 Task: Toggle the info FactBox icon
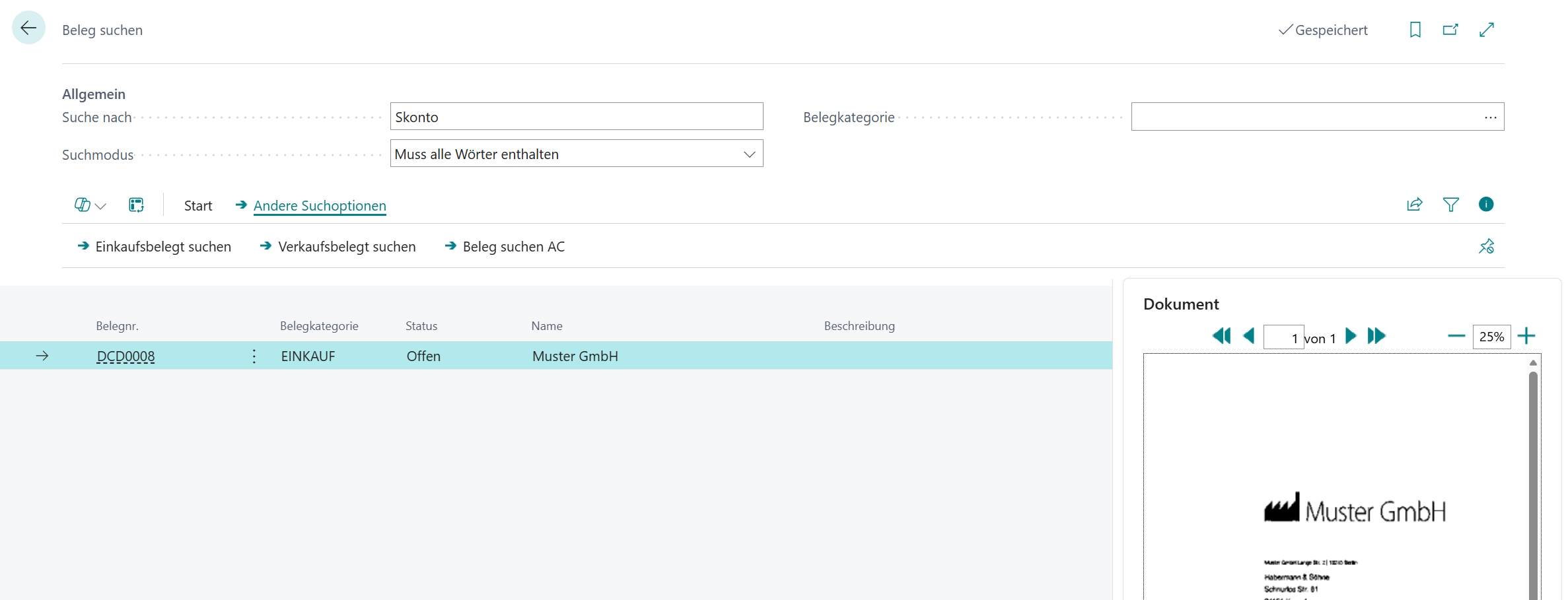click(1486, 205)
